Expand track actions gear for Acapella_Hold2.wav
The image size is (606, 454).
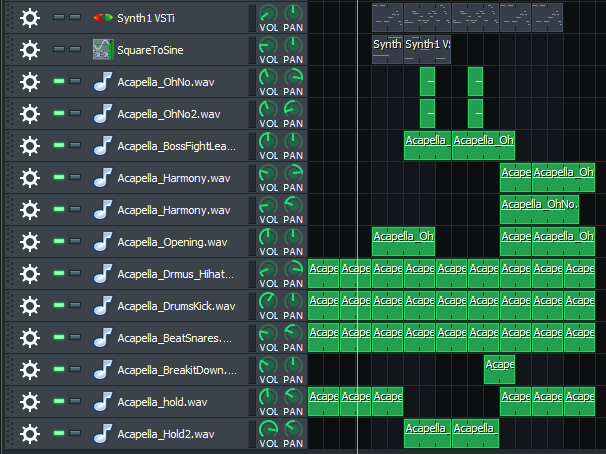[x=30, y=434]
